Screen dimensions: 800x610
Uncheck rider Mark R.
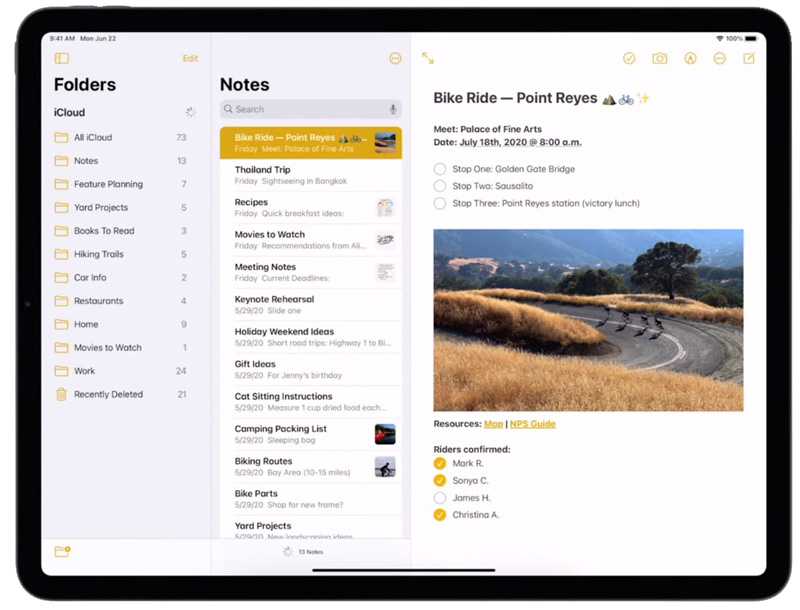click(x=440, y=463)
